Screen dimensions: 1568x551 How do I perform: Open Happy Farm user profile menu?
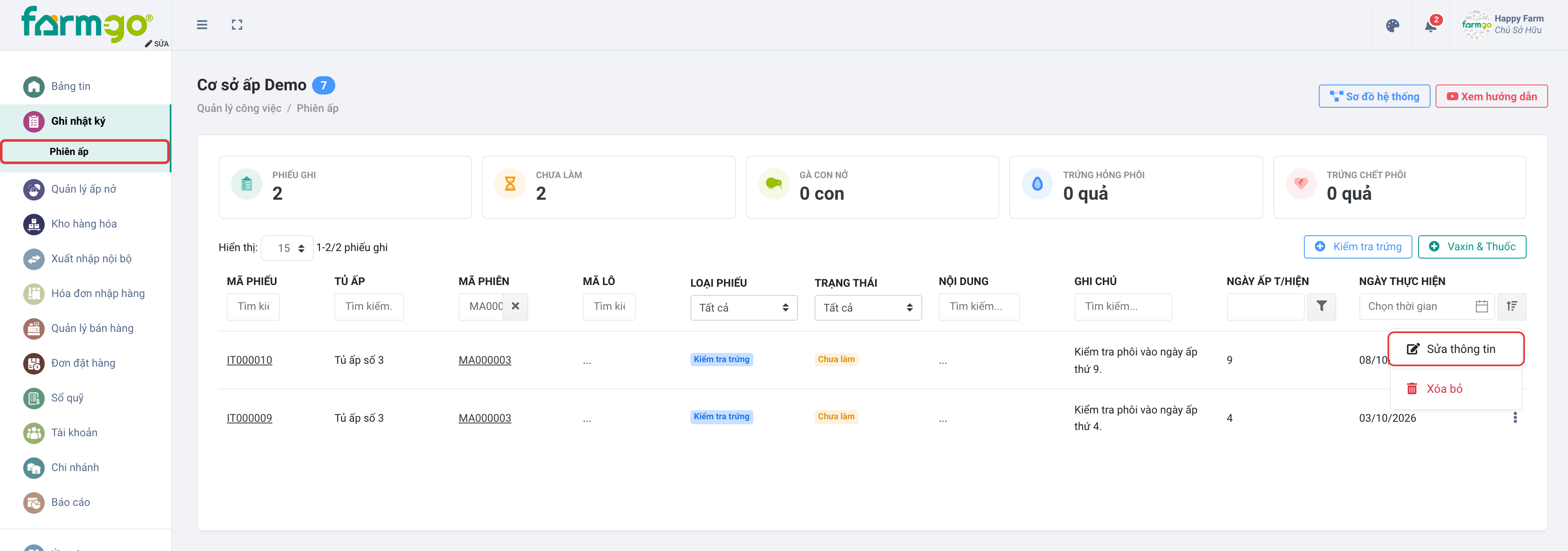point(1503,25)
